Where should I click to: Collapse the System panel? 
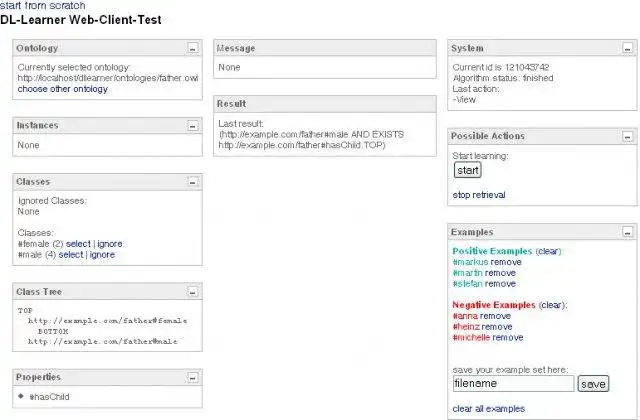pyautogui.click(x=627, y=48)
